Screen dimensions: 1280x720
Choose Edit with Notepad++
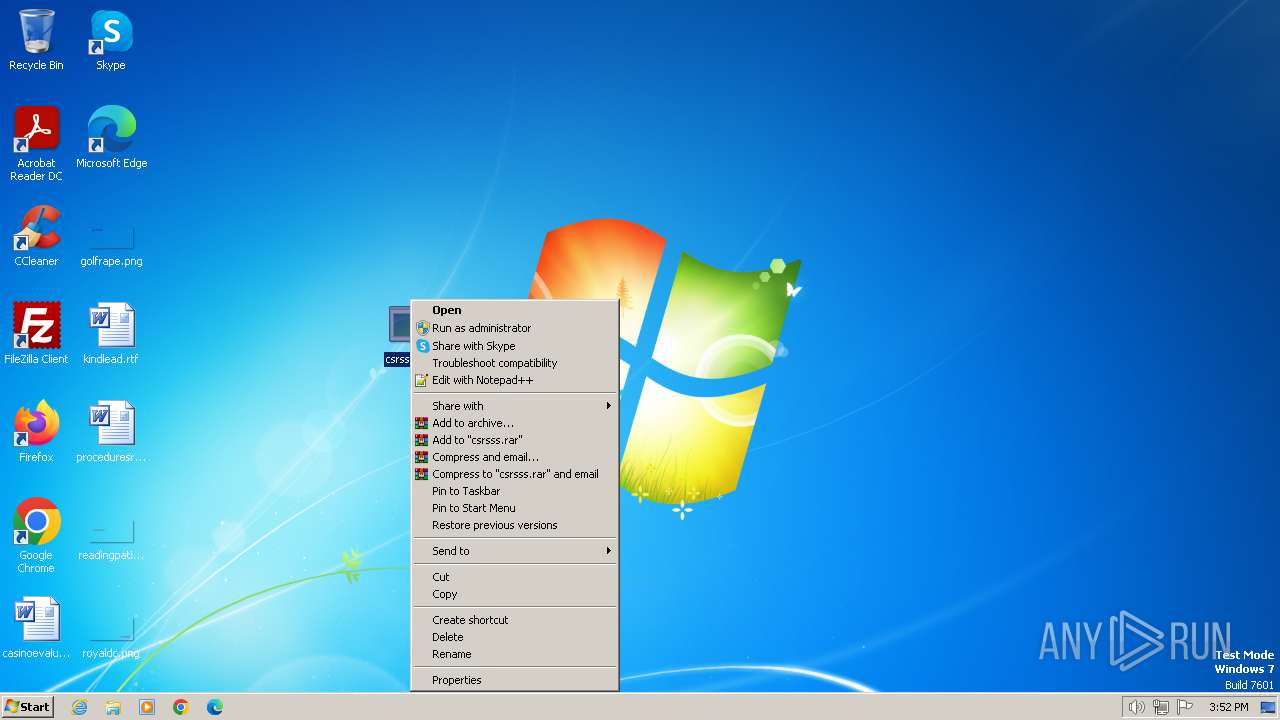514,380
